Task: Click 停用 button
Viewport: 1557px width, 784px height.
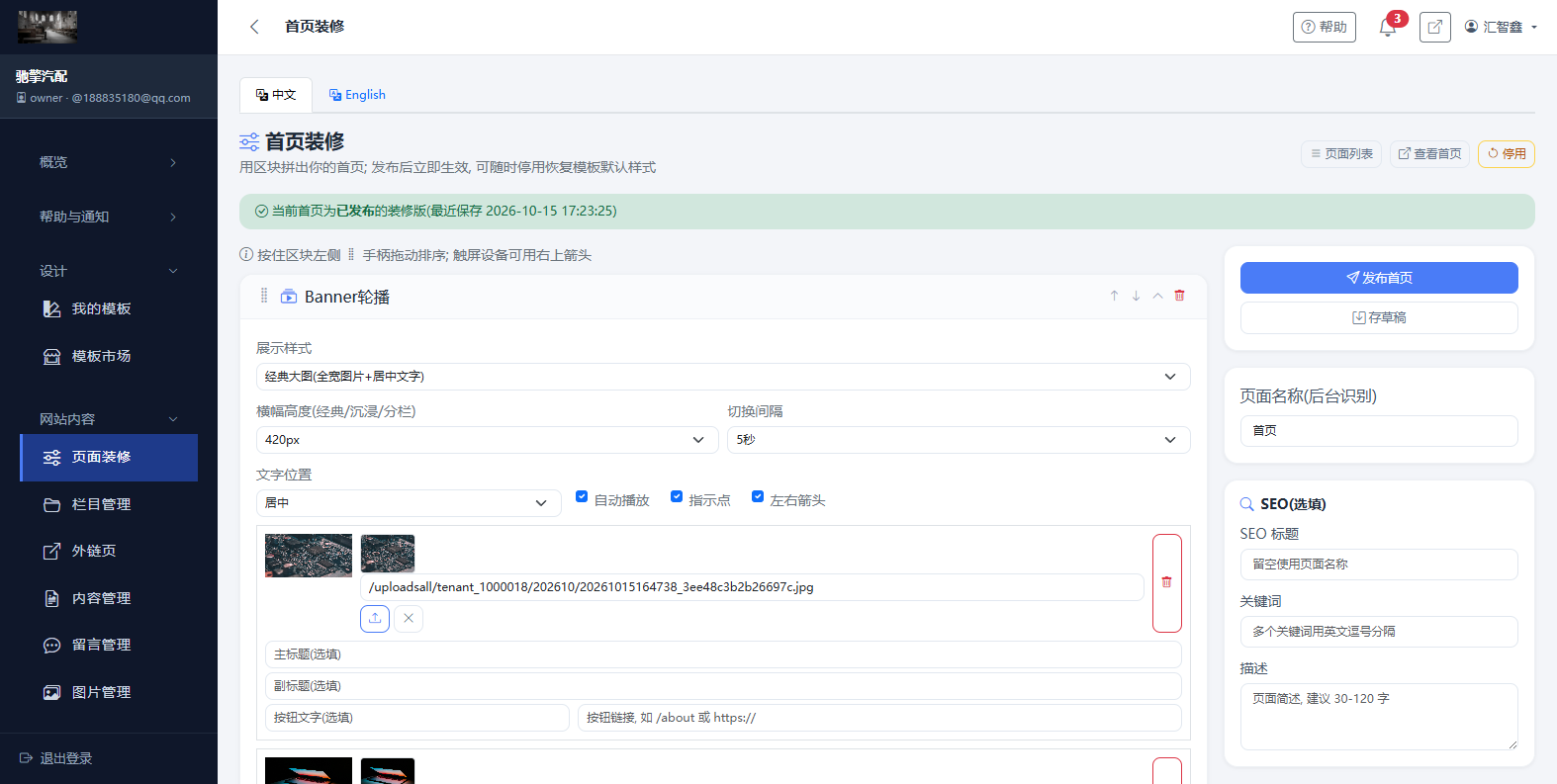Action: 1507,154
